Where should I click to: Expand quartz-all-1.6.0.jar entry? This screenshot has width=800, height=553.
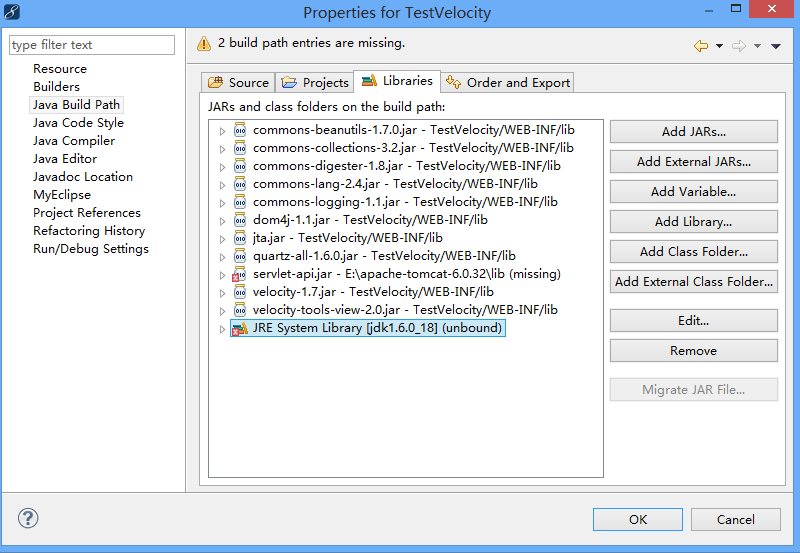(x=222, y=257)
